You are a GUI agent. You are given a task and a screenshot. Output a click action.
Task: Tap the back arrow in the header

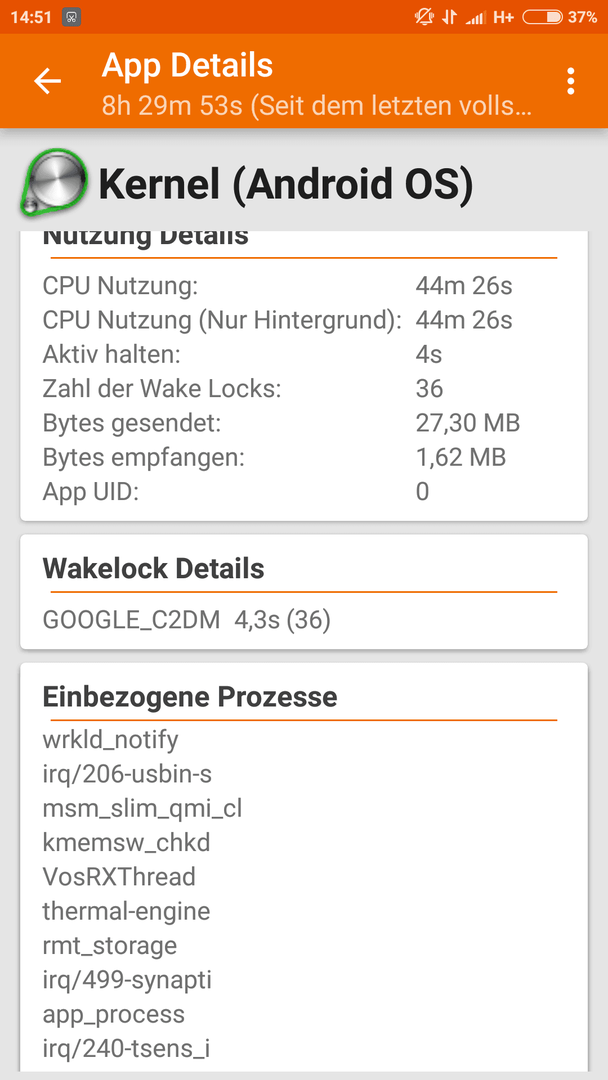click(48, 81)
